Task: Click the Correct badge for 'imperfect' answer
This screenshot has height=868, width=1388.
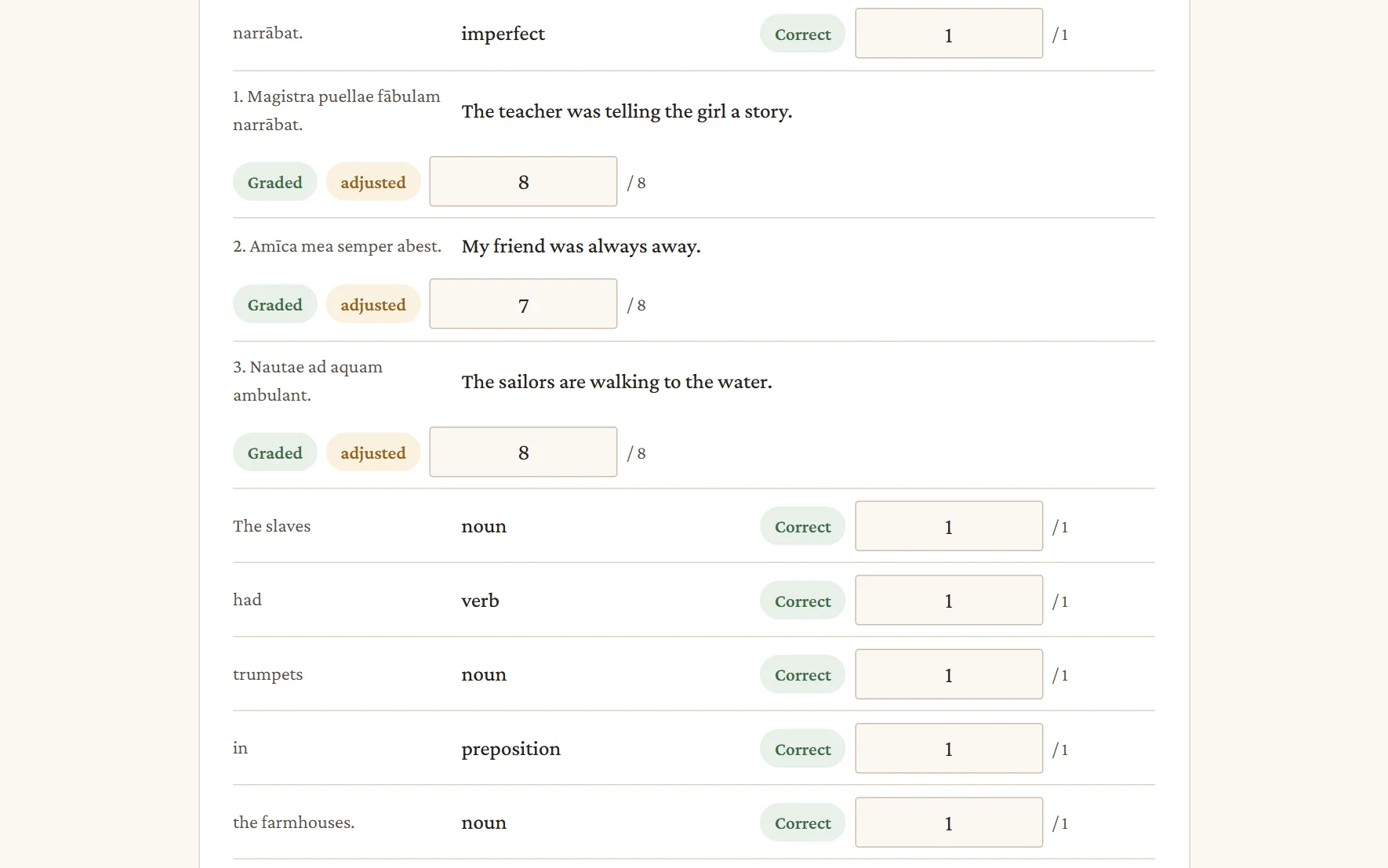Action: tap(802, 34)
